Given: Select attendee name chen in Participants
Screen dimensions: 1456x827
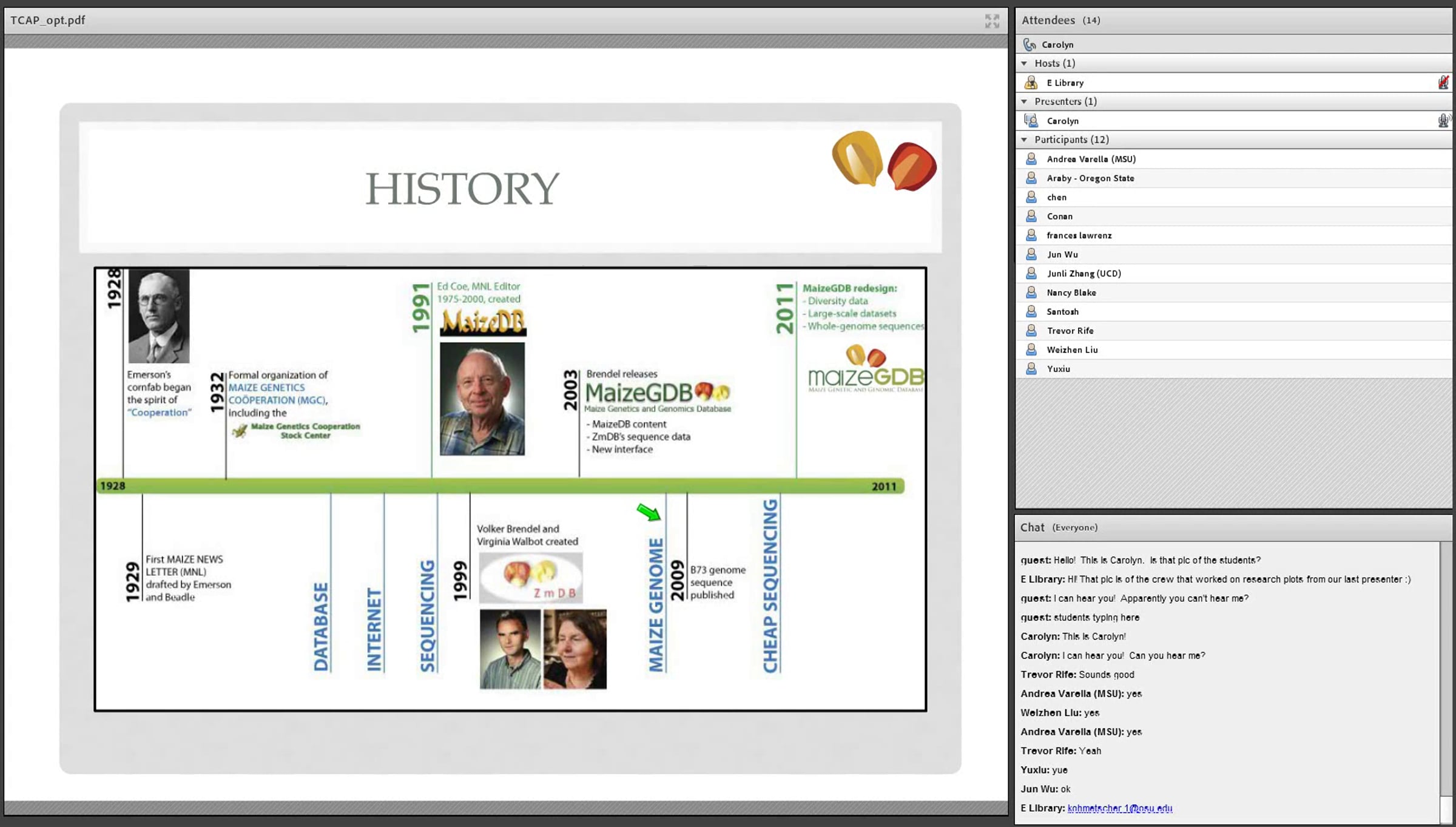Looking at the screenshot, I should point(1056,197).
